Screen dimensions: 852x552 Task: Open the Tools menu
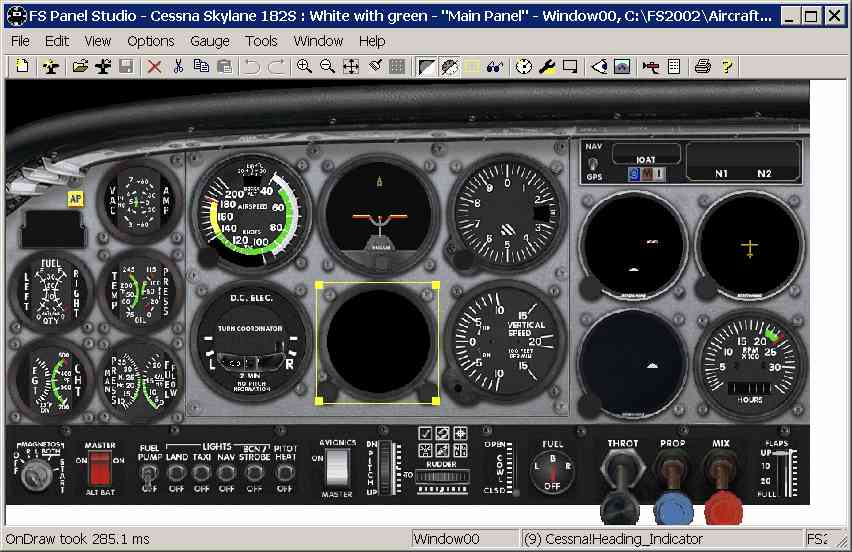pyautogui.click(x=261, y=41)
